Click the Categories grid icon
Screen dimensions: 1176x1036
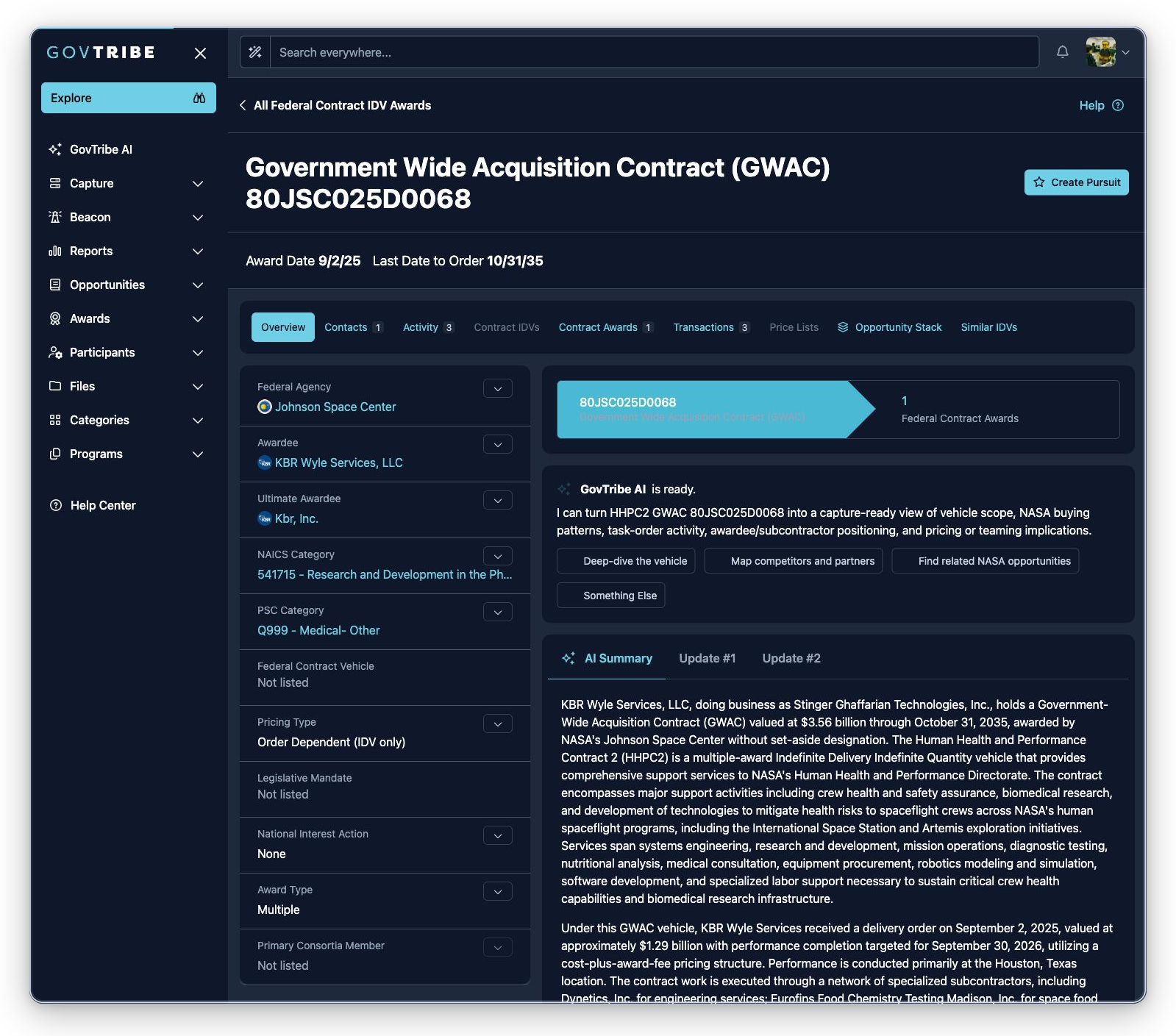coord(55,420)
